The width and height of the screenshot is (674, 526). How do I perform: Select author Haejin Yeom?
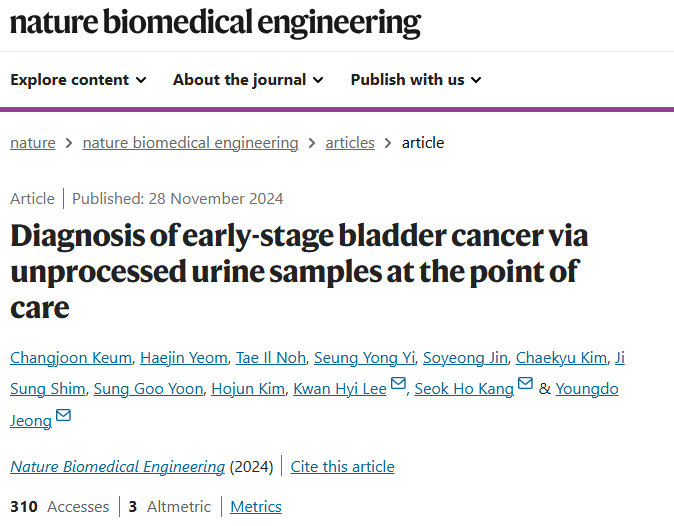coord(184,358)
